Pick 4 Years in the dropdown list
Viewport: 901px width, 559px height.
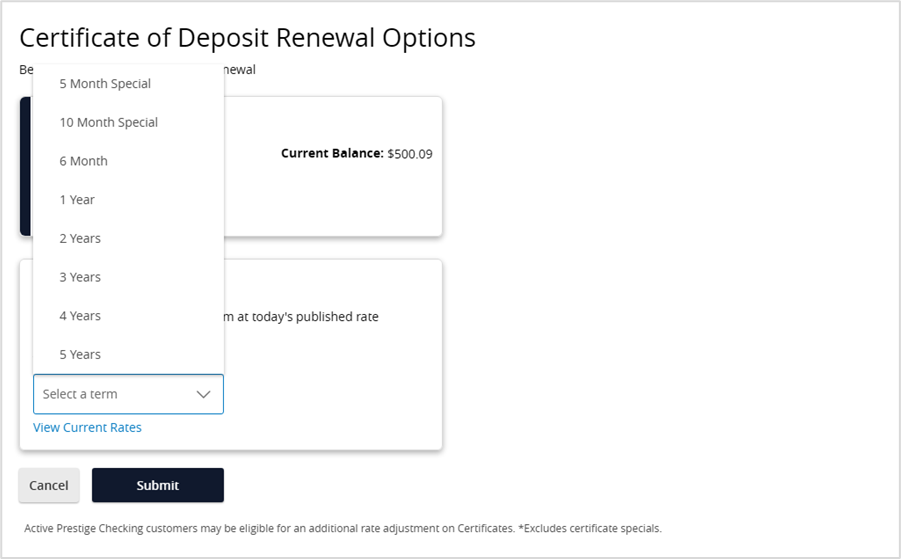point(80,316)
